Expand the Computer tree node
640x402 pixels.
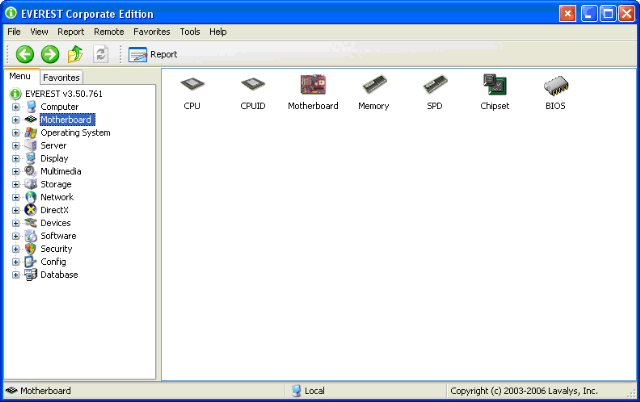click(x=16, y=107)
